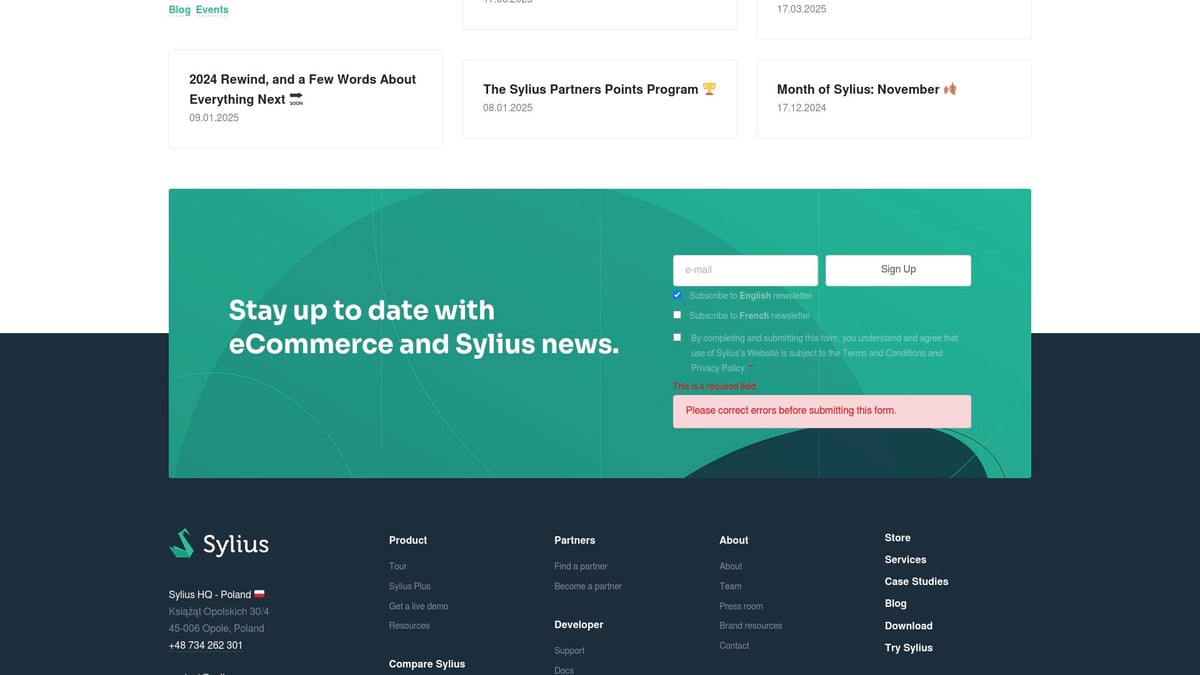The image size is (1200, 675).
Task: Open the Sylius Plus footer link
Action: 410,586
